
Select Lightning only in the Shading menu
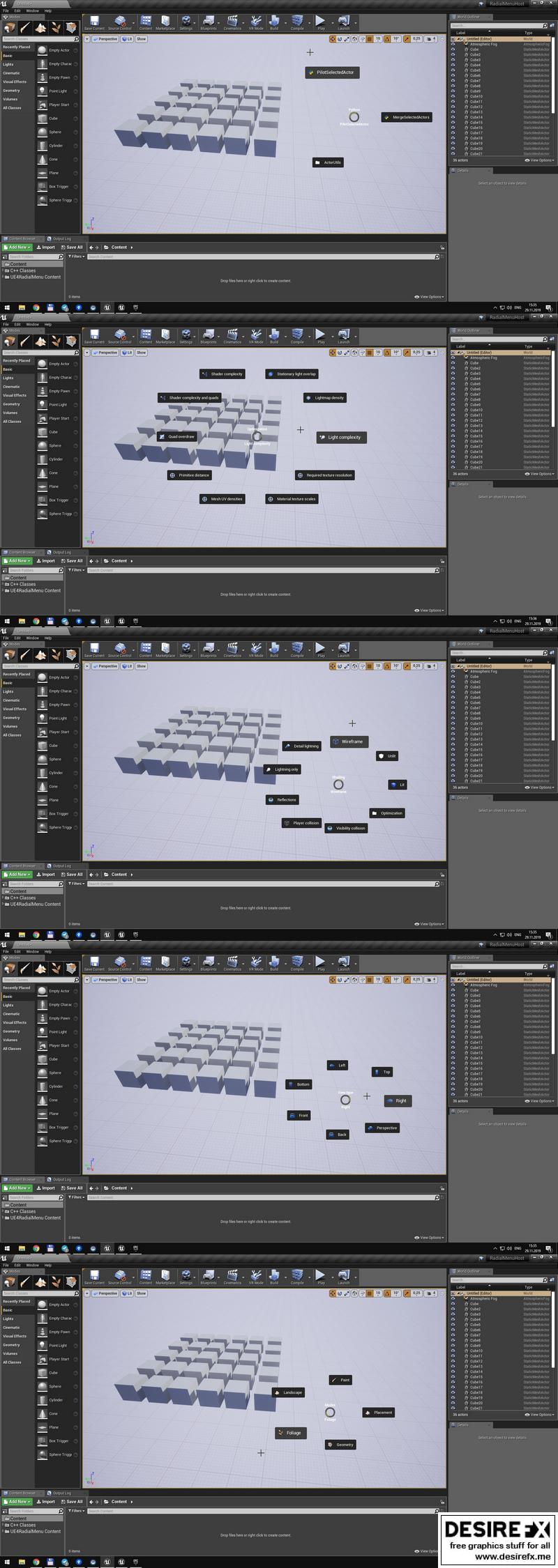282,770
